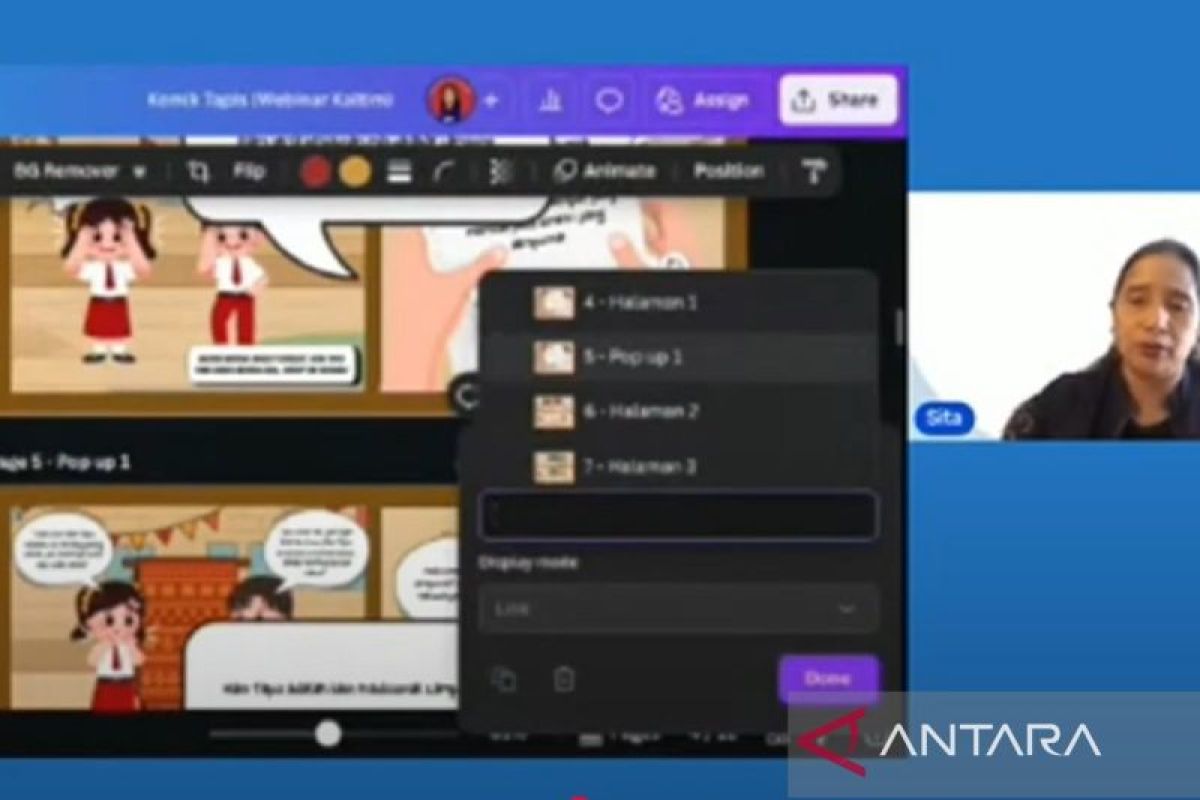Adjust corner rounding icon in toolbar
Viewport: 1200px width, 800px height.
444,172
